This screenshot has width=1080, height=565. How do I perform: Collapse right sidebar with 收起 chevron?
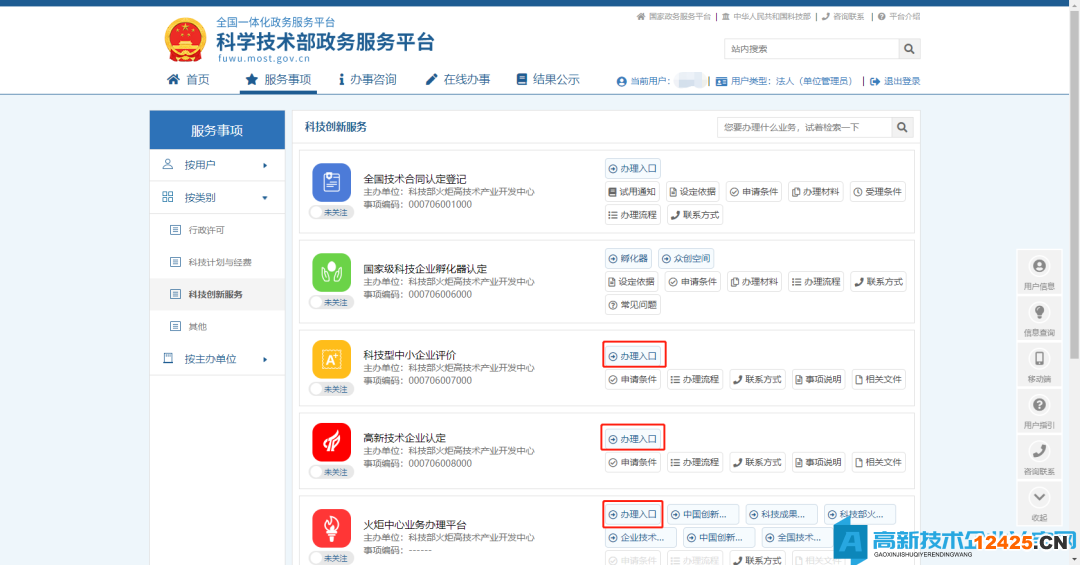[1039, 501]
